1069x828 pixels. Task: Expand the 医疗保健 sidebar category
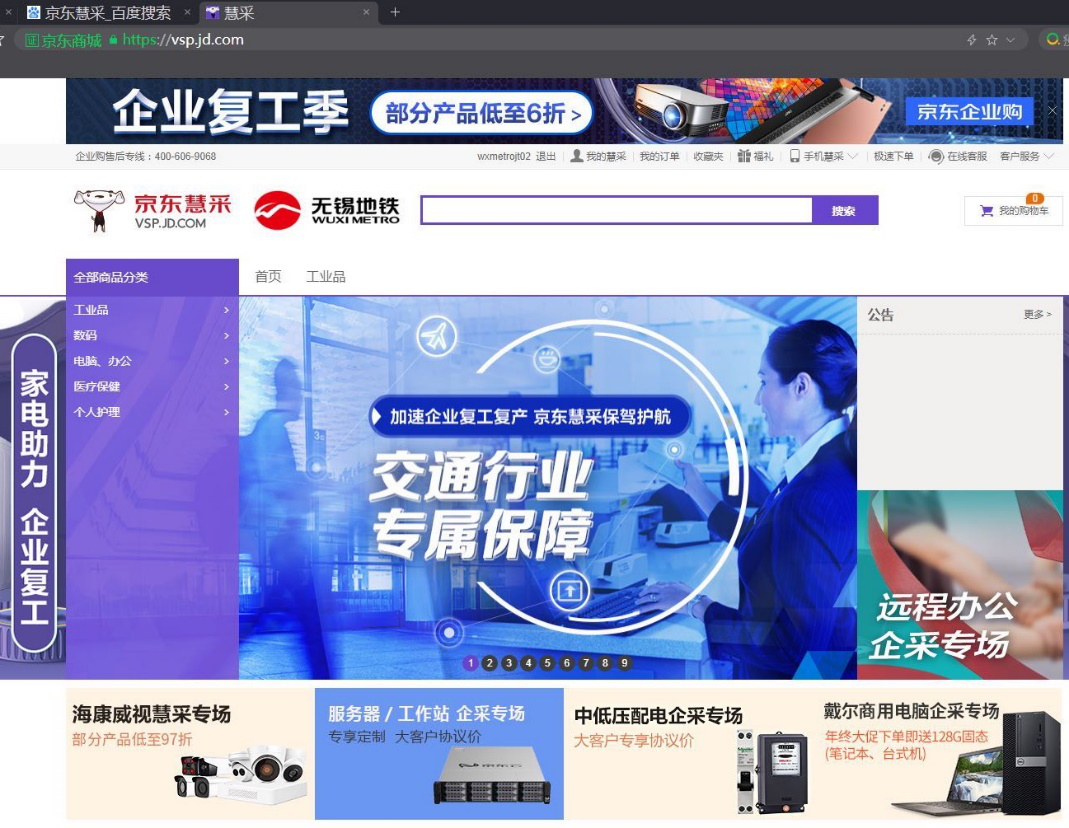152,386
